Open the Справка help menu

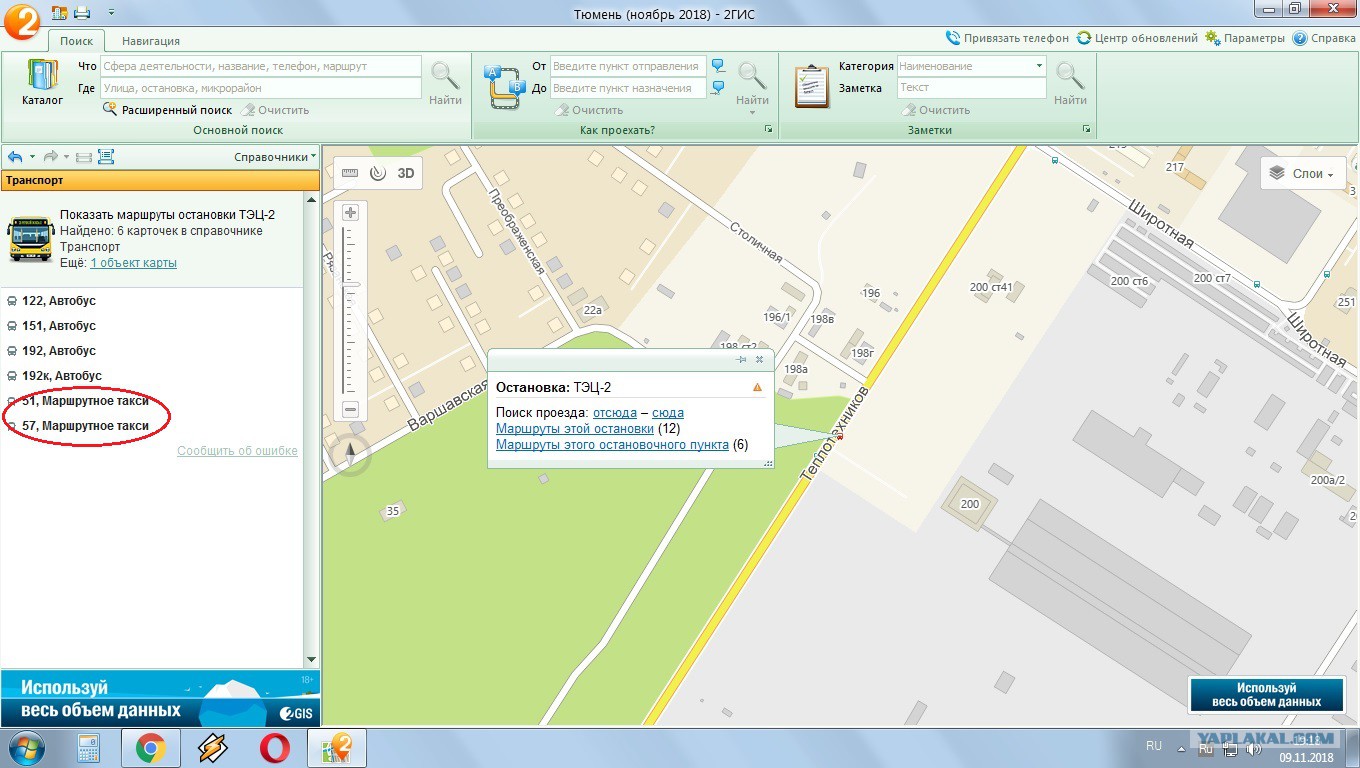(x=1324, y=38)
